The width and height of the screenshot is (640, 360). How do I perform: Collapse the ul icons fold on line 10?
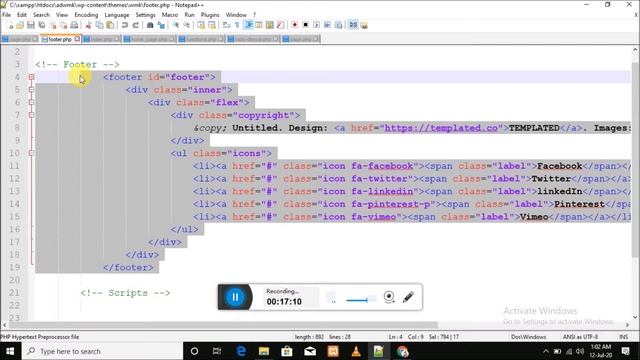pos(31,153)
